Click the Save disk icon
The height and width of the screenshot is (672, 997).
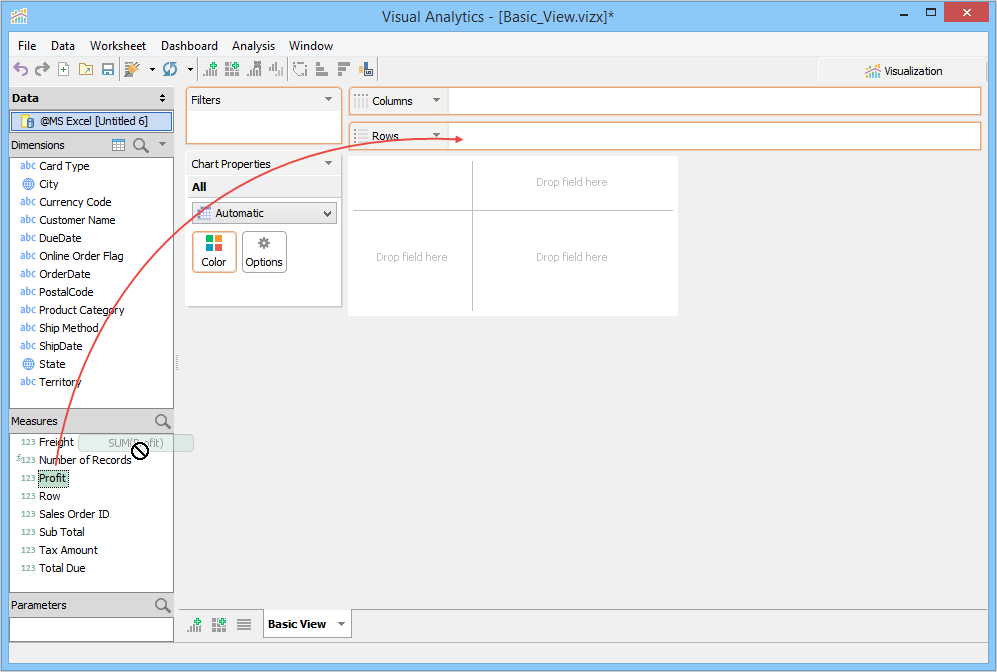coord(108,69)
